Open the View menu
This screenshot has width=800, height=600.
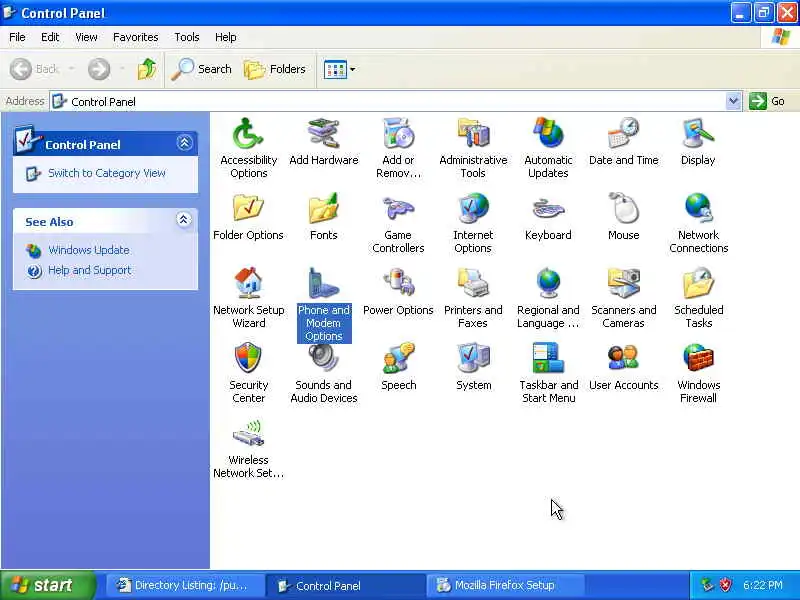coord(86,37)
